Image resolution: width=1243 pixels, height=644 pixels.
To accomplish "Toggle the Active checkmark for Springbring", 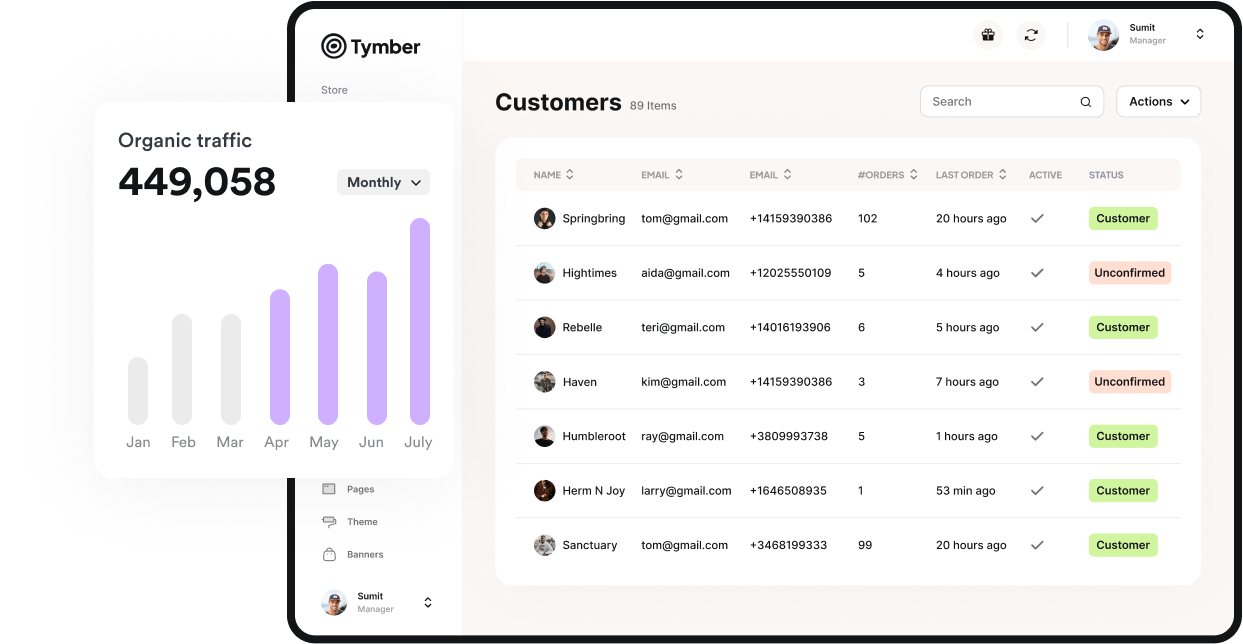I will 1037,218.
